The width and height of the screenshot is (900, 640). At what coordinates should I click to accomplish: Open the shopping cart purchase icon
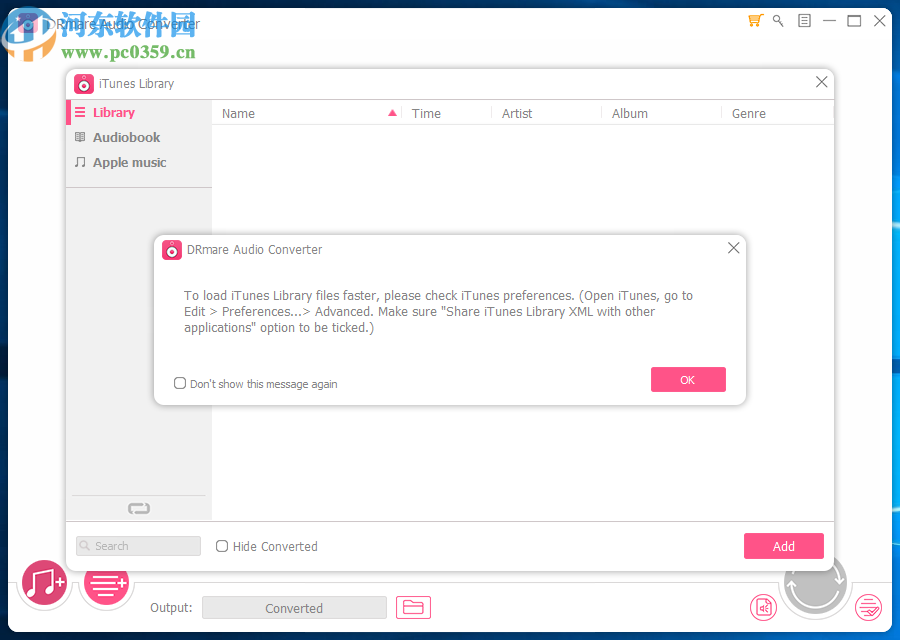coord(754,20)
